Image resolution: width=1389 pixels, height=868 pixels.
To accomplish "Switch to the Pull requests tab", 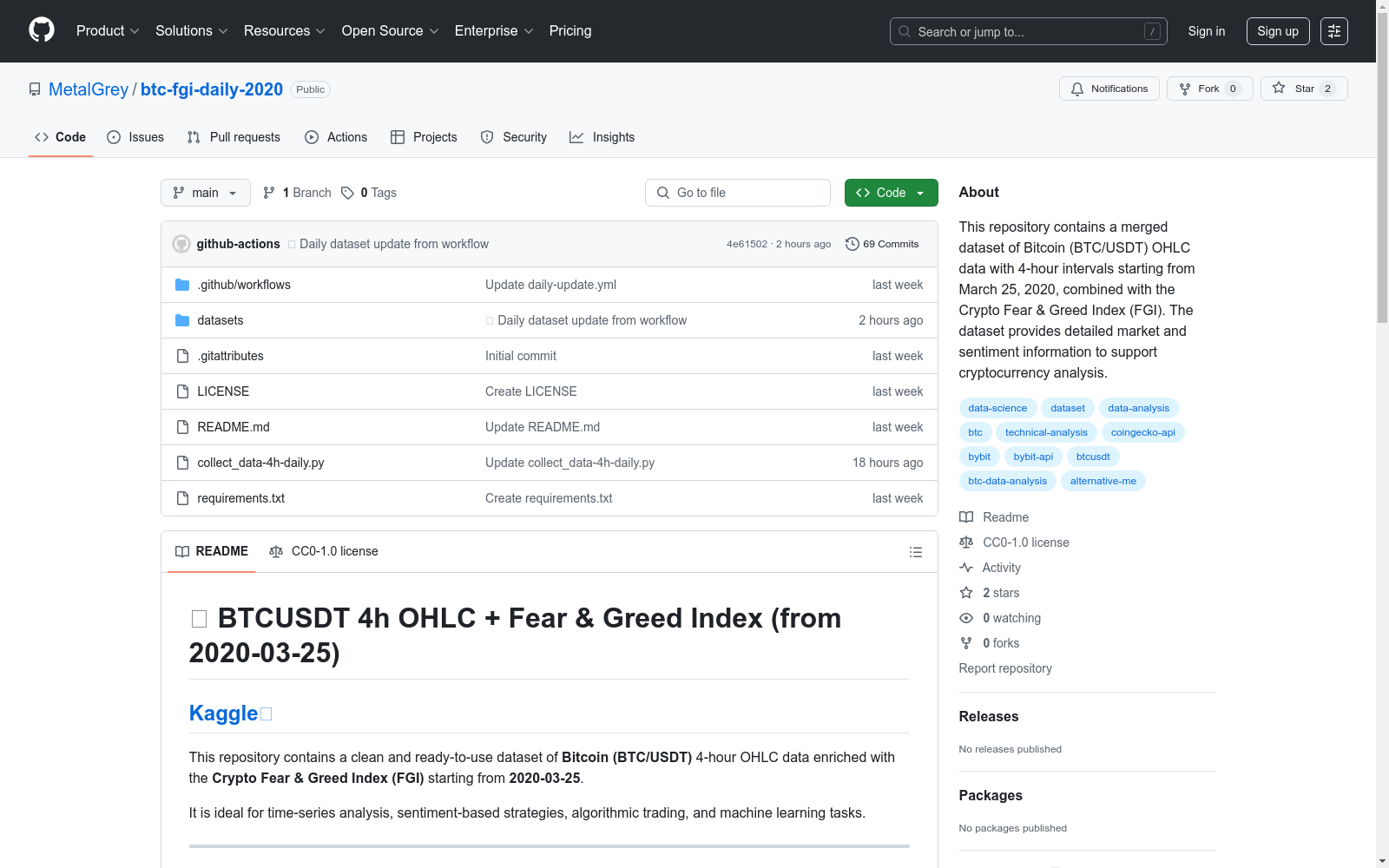I will click(234, 137).
